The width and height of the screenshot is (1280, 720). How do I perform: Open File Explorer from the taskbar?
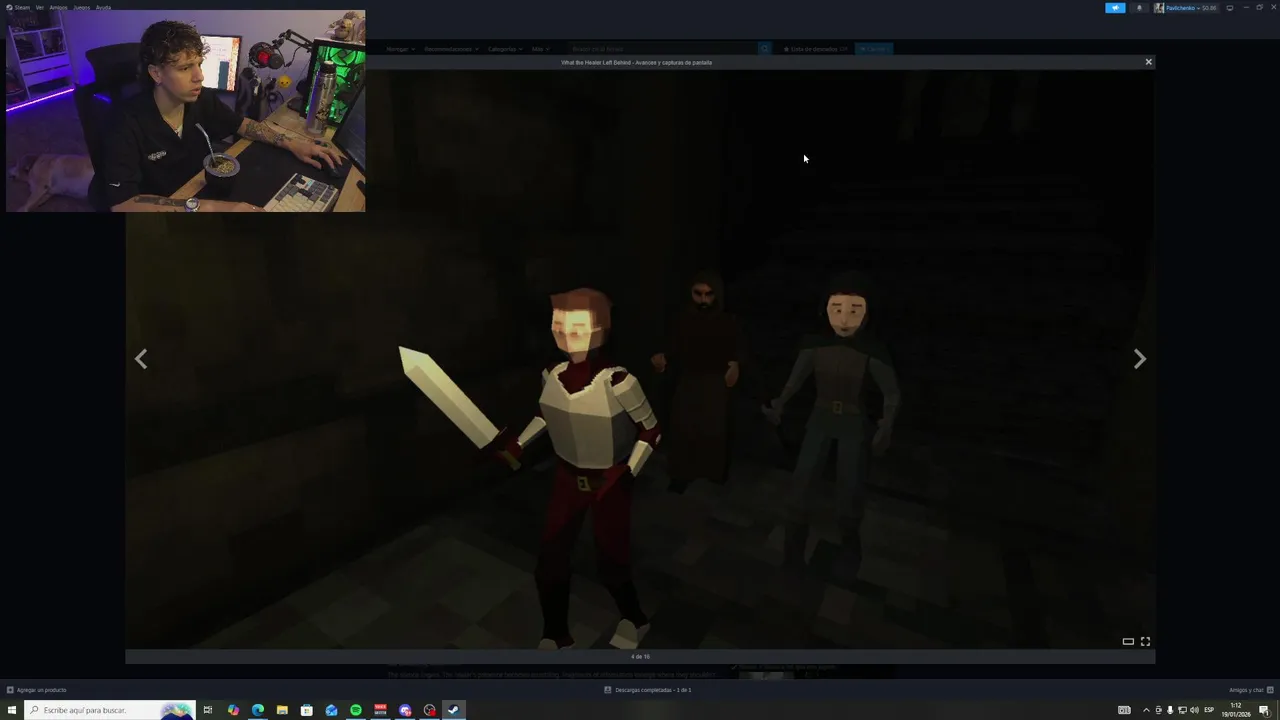point(282,710)
